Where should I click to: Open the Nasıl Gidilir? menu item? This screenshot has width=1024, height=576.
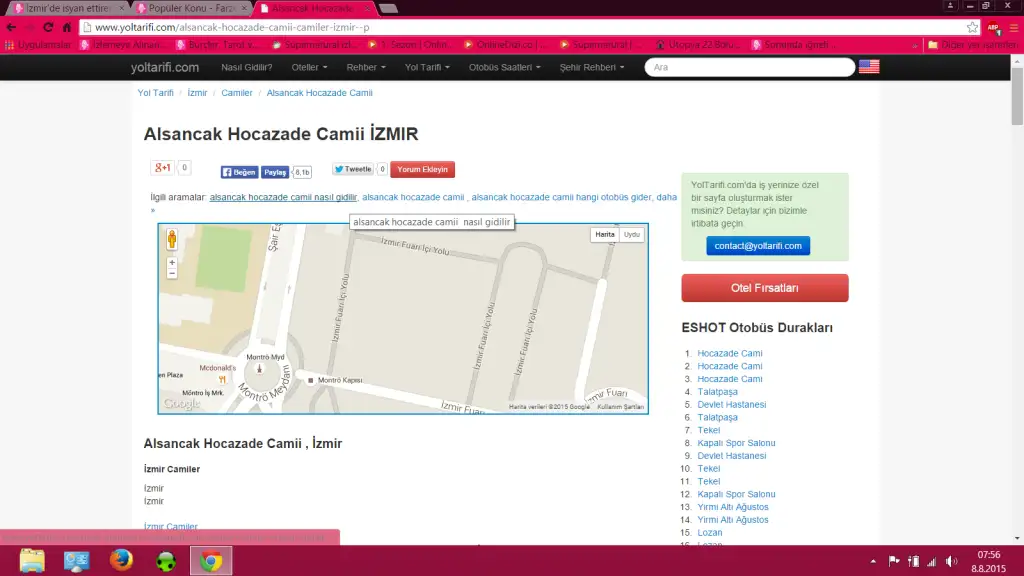[x=246, y=67]
